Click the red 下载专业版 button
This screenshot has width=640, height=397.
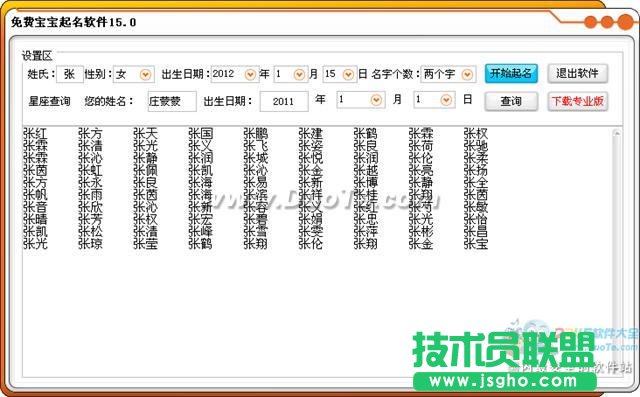coord(578,101)
